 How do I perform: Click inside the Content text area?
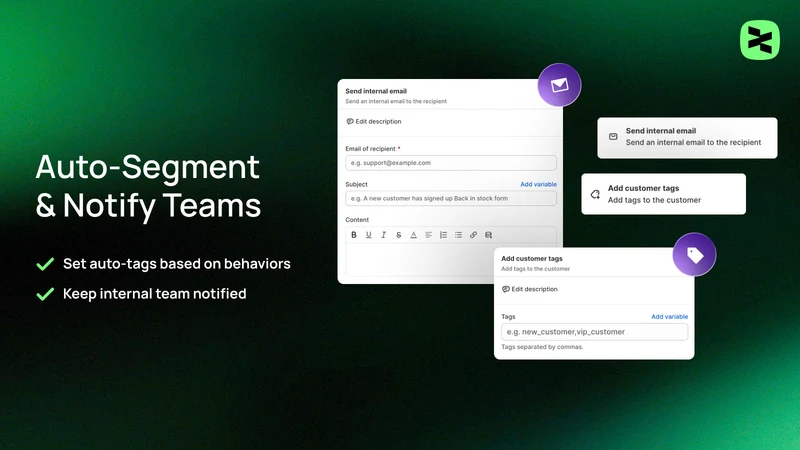pos(419,259)
